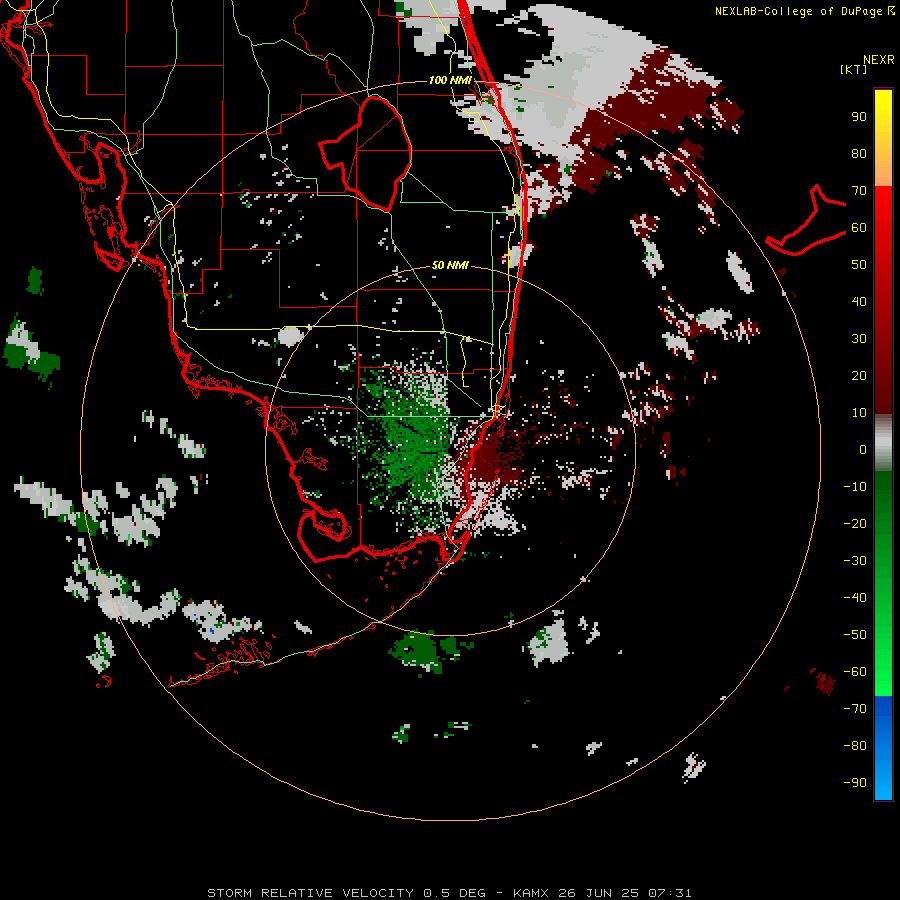Select the -20 value on velocity scale
The width and height of the screenshot is (900, 900).
pos(855,523)
